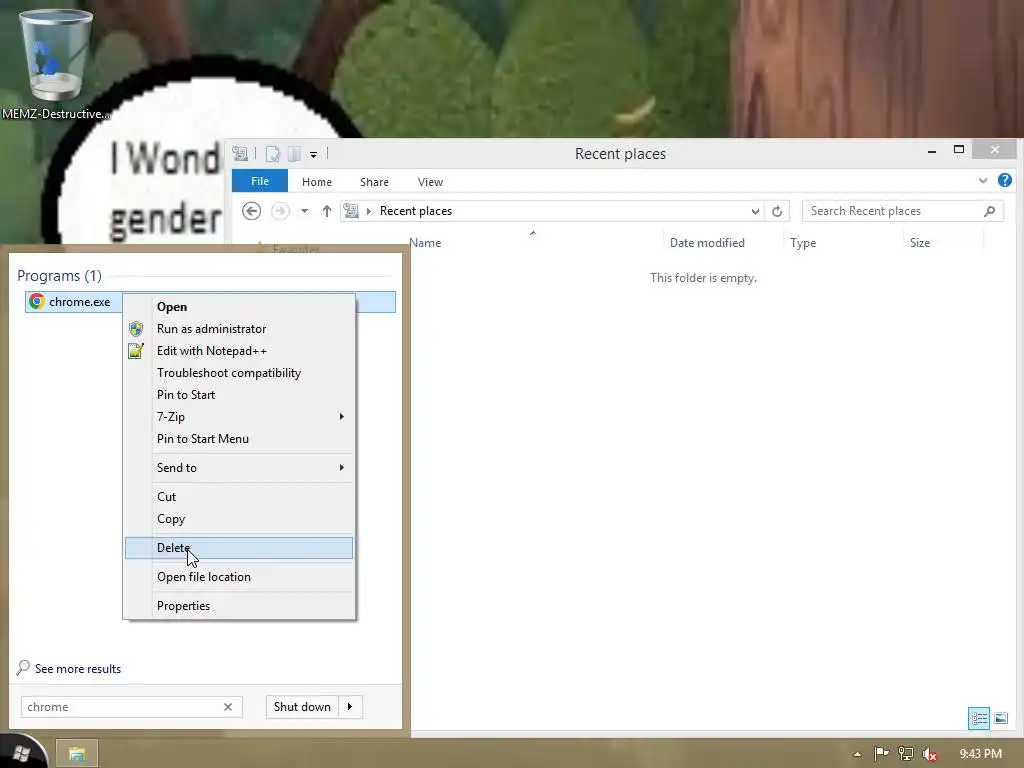1024x768 pixels.
Task: Click the Explorer Back arrow button
Action: click(251, 211)
